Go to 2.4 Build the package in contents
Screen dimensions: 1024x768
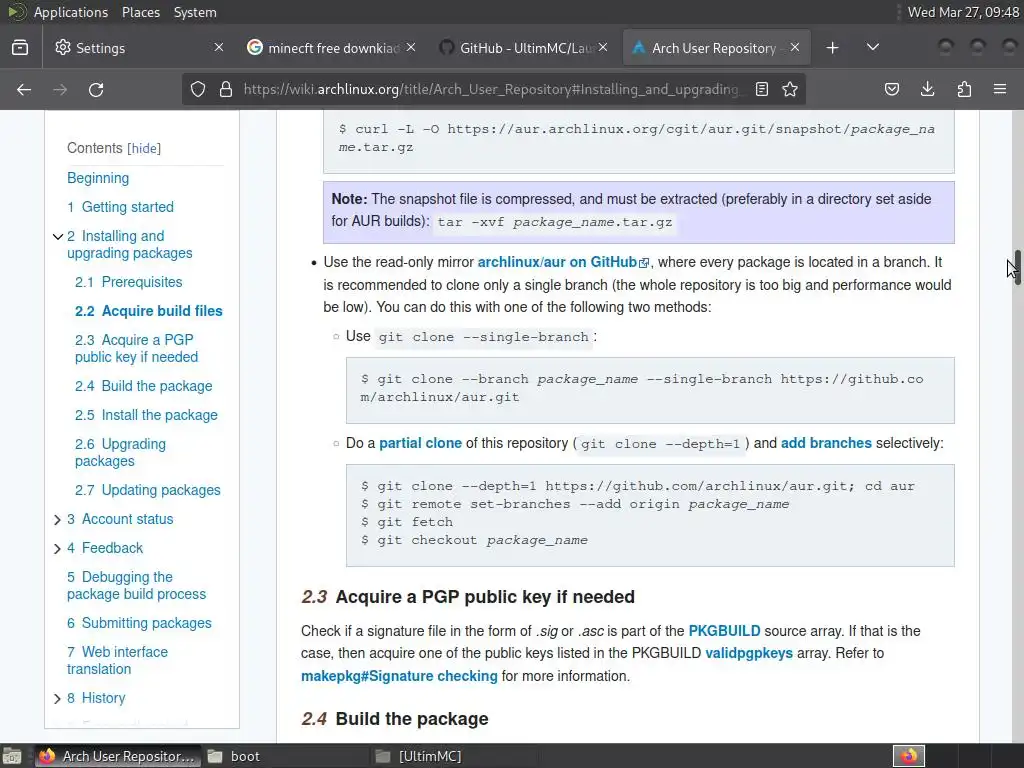(143, 386)
